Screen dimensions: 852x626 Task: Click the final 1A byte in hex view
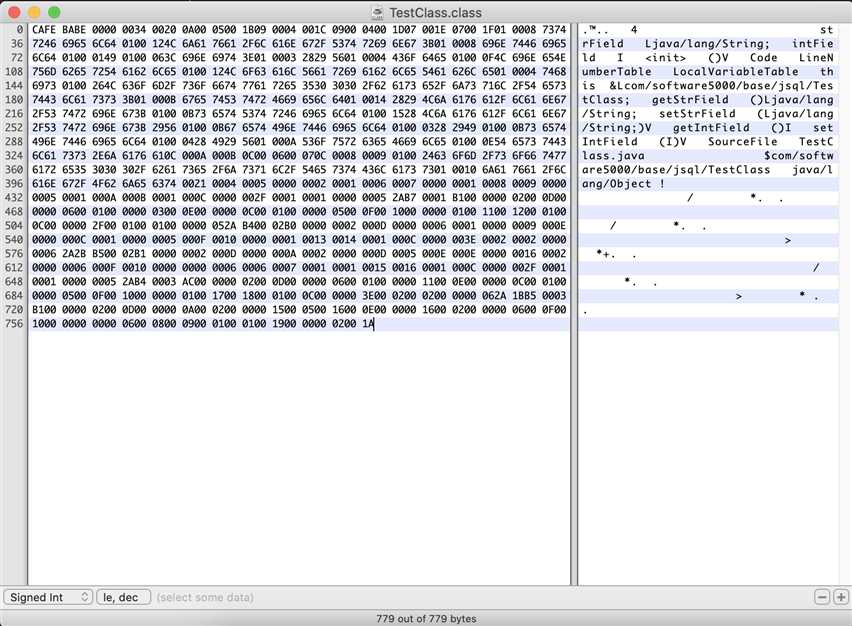(x=368, y=324)
